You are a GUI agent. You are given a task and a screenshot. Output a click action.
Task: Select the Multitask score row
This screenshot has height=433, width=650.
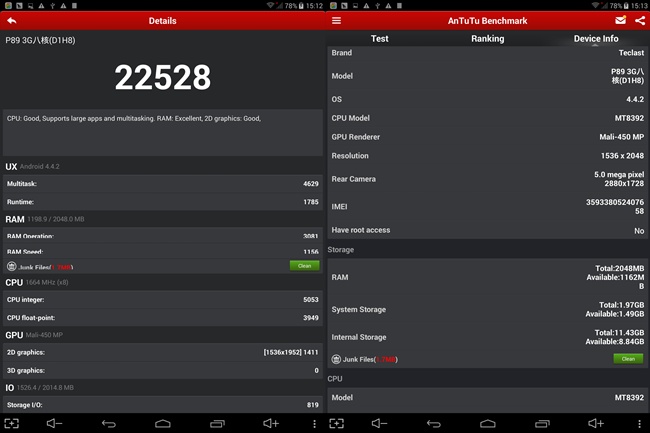pos(162,184)
